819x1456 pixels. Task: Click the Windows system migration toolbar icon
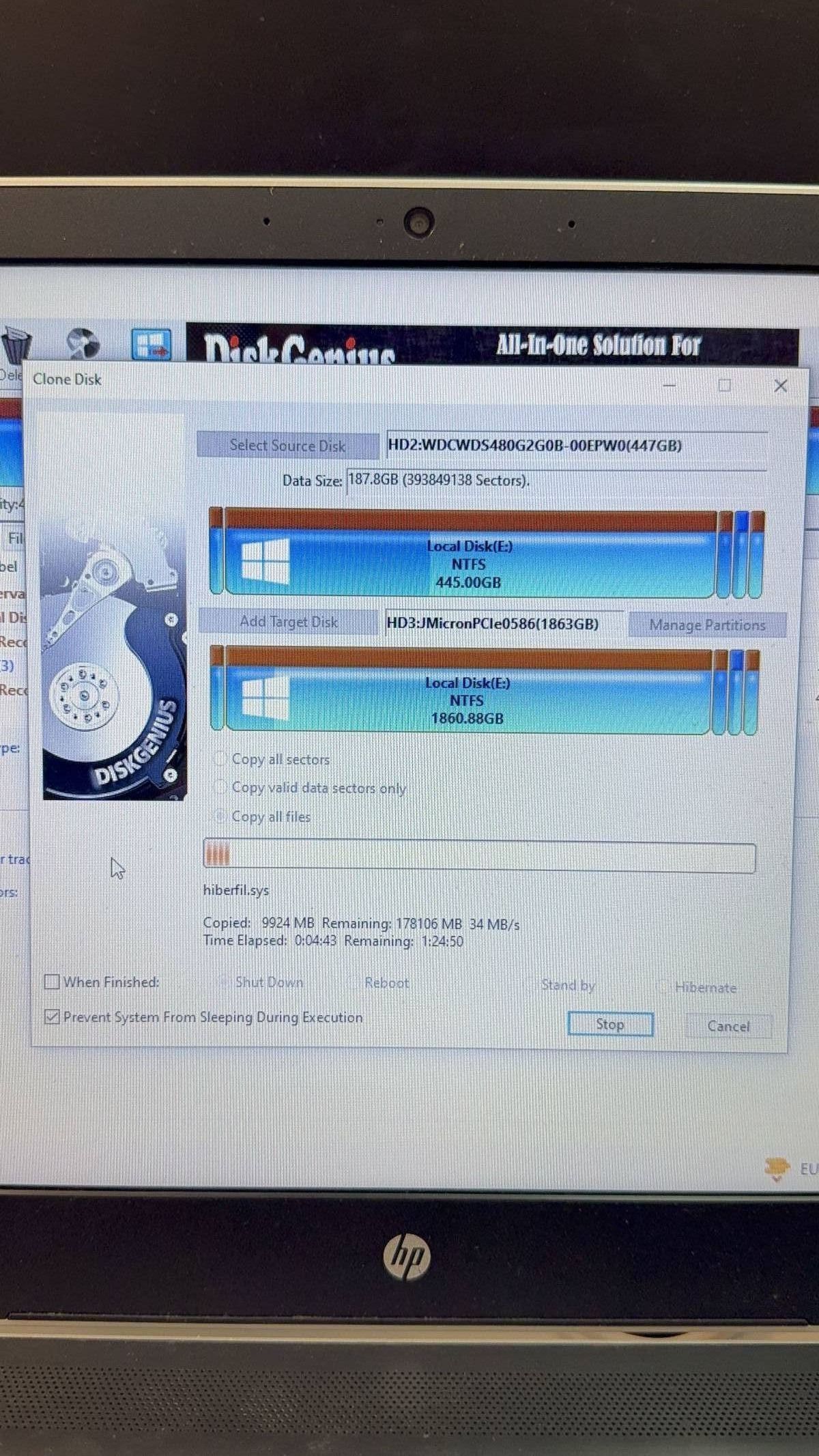[151, 345]
